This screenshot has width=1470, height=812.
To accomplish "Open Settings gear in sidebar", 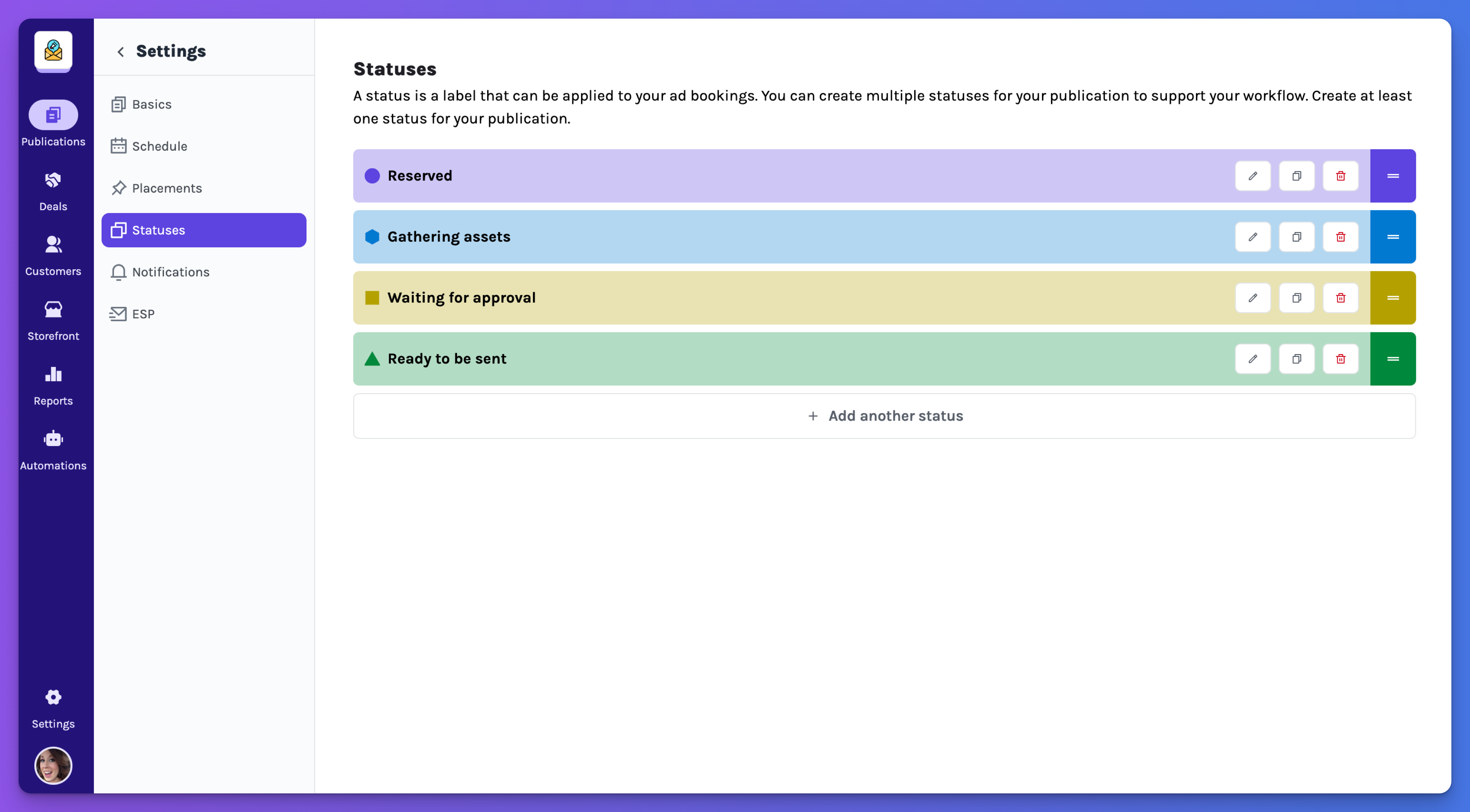I will pos(53,709).
